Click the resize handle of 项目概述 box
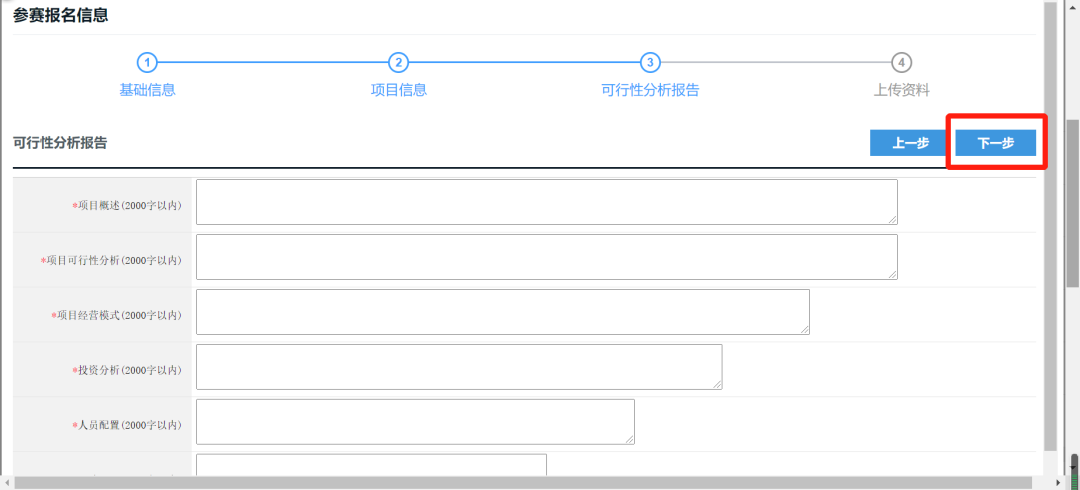The image size is (1080, 490). tap(892, 219)
